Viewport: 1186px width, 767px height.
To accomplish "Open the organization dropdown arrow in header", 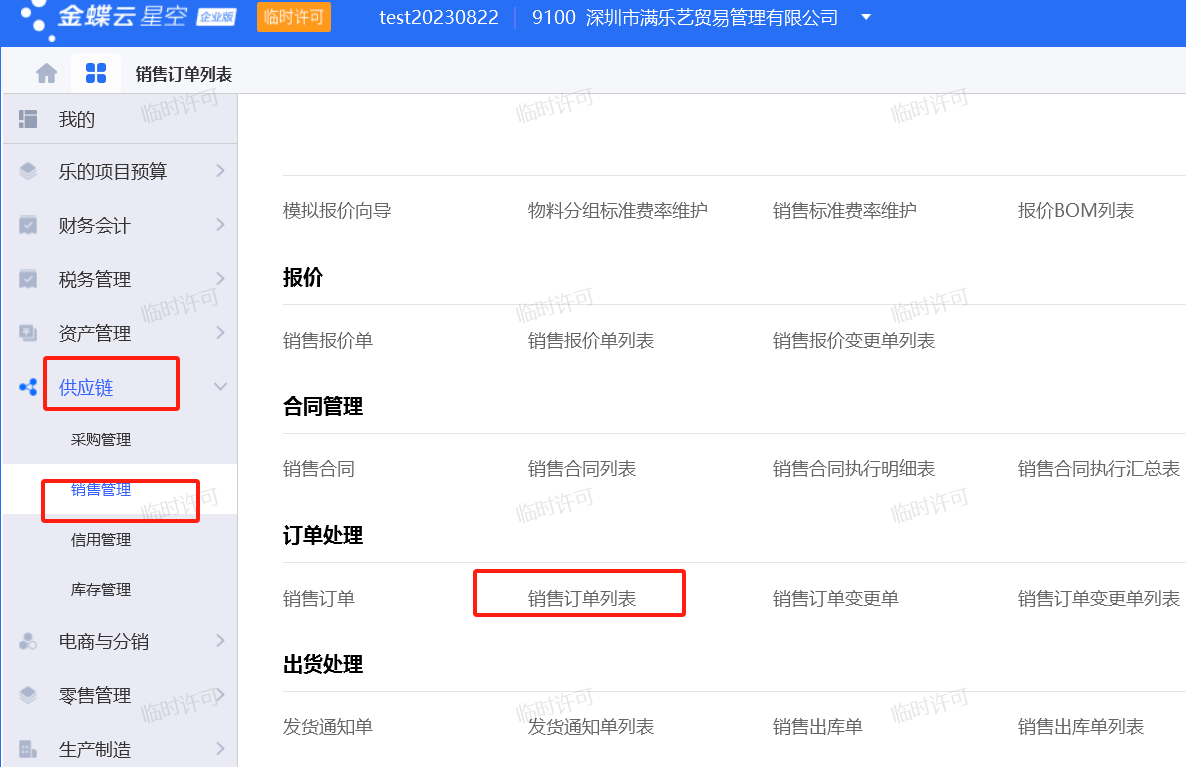I will [866, 18].
